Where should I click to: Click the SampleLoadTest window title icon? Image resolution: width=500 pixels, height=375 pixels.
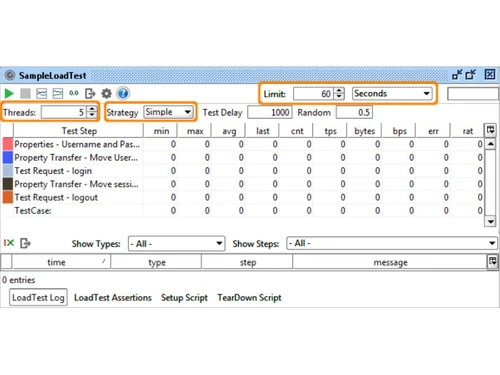[10, 75]
